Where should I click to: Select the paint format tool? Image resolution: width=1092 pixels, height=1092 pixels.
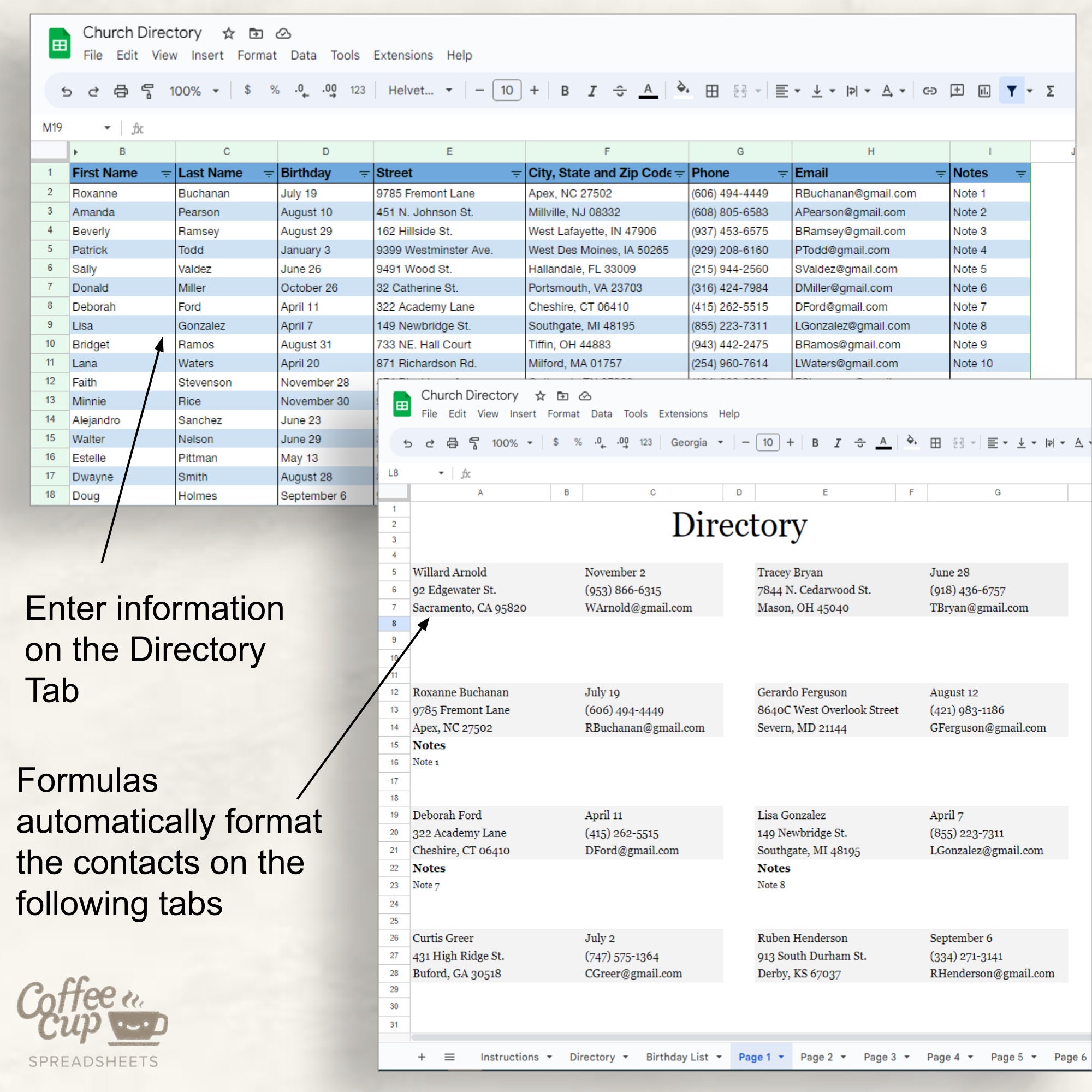pyautogui.click(x=146, y=91)
